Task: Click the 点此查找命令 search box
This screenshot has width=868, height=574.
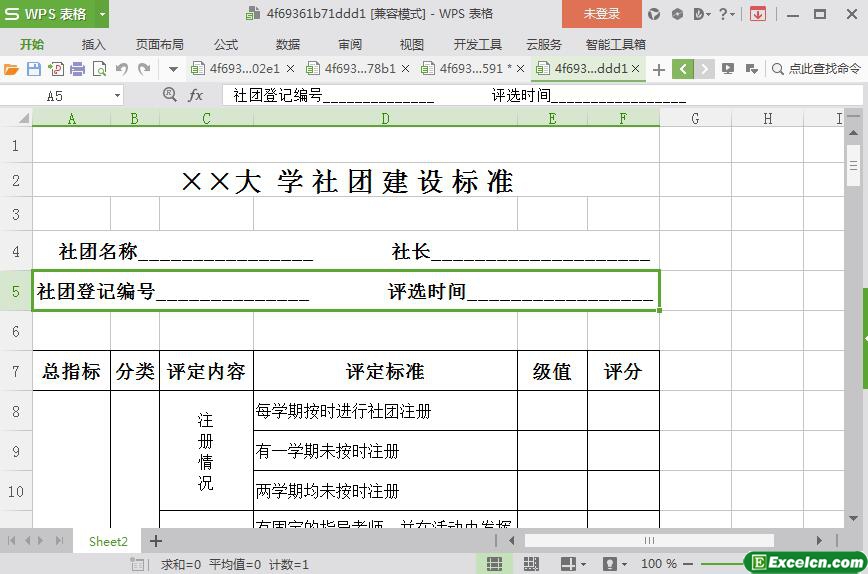Action: pos(817,69)
